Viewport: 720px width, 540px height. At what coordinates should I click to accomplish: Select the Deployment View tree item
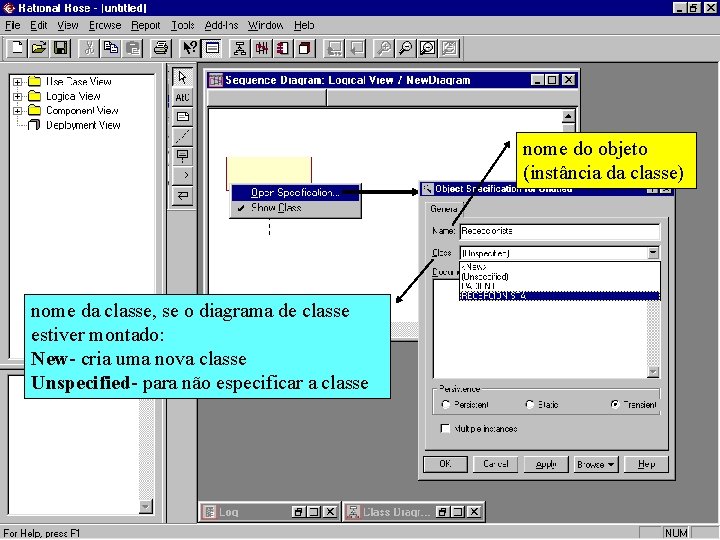[83, 125]
